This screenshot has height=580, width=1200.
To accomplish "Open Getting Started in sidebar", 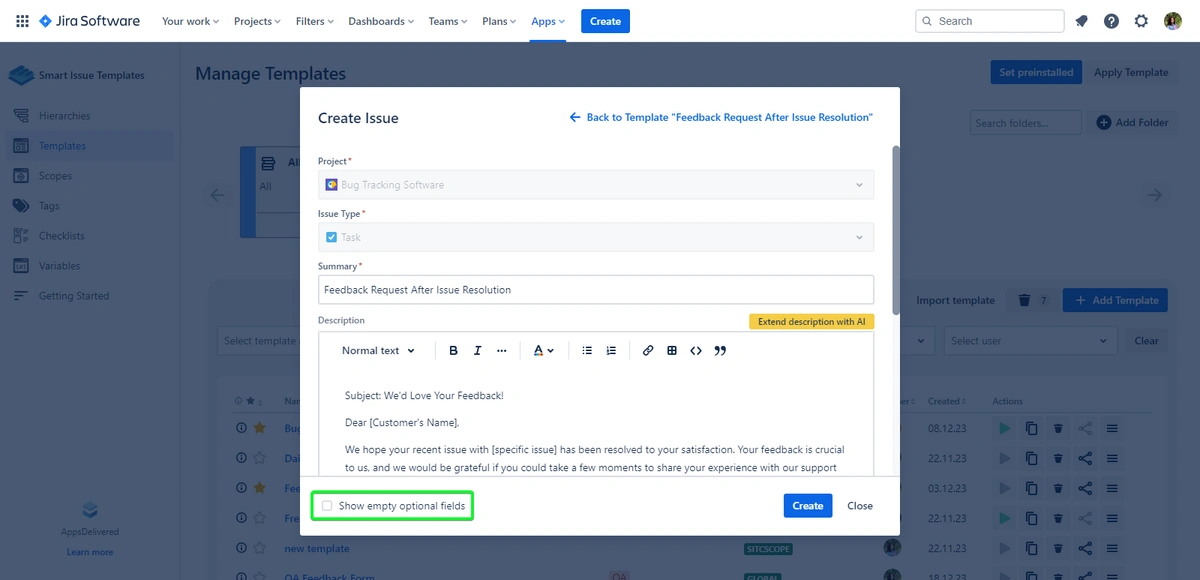I will point(73,296).
